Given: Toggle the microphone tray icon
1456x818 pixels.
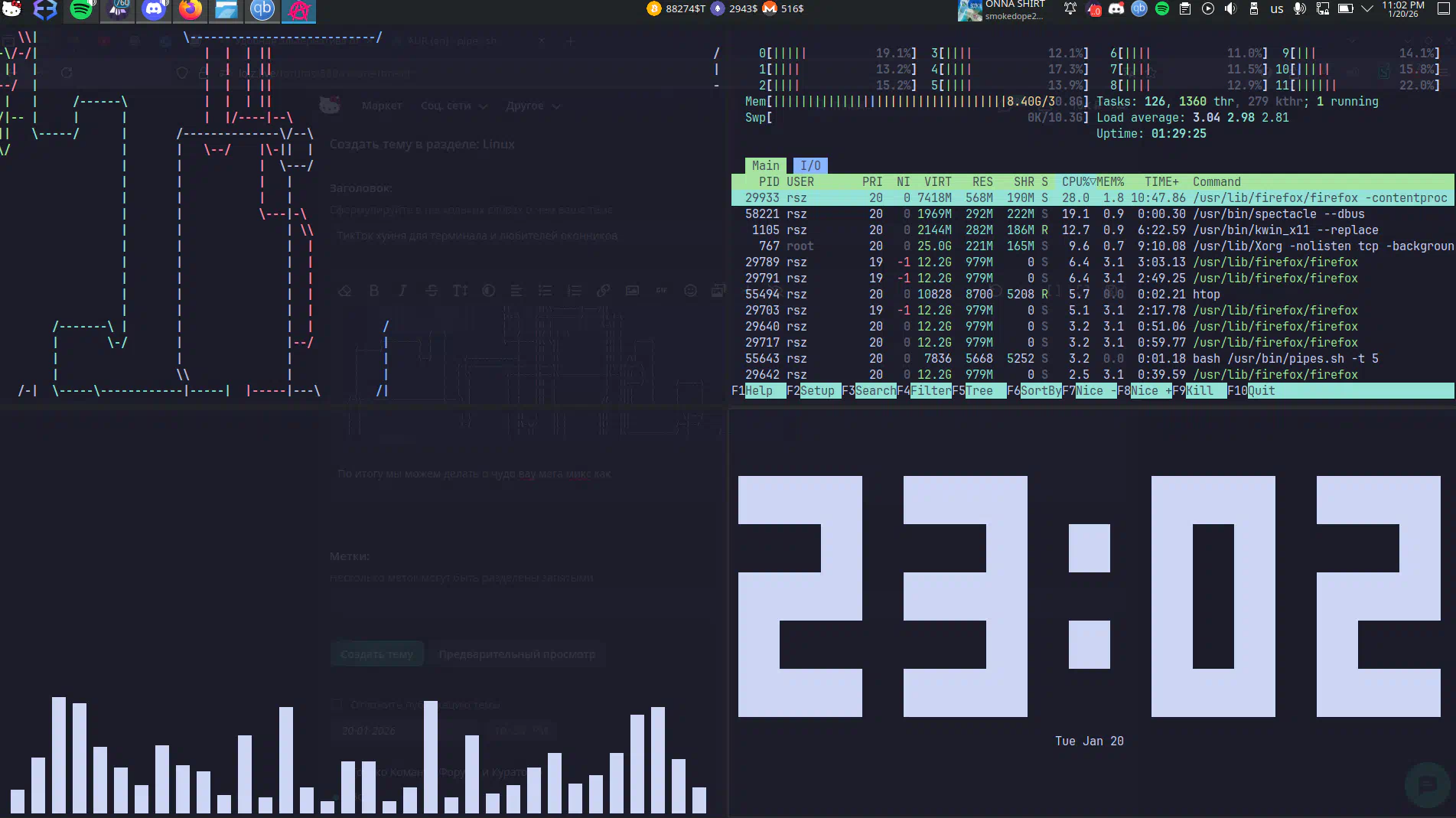Looking at the screenshot, I should pyautogui.click(x=1299, y=9).
